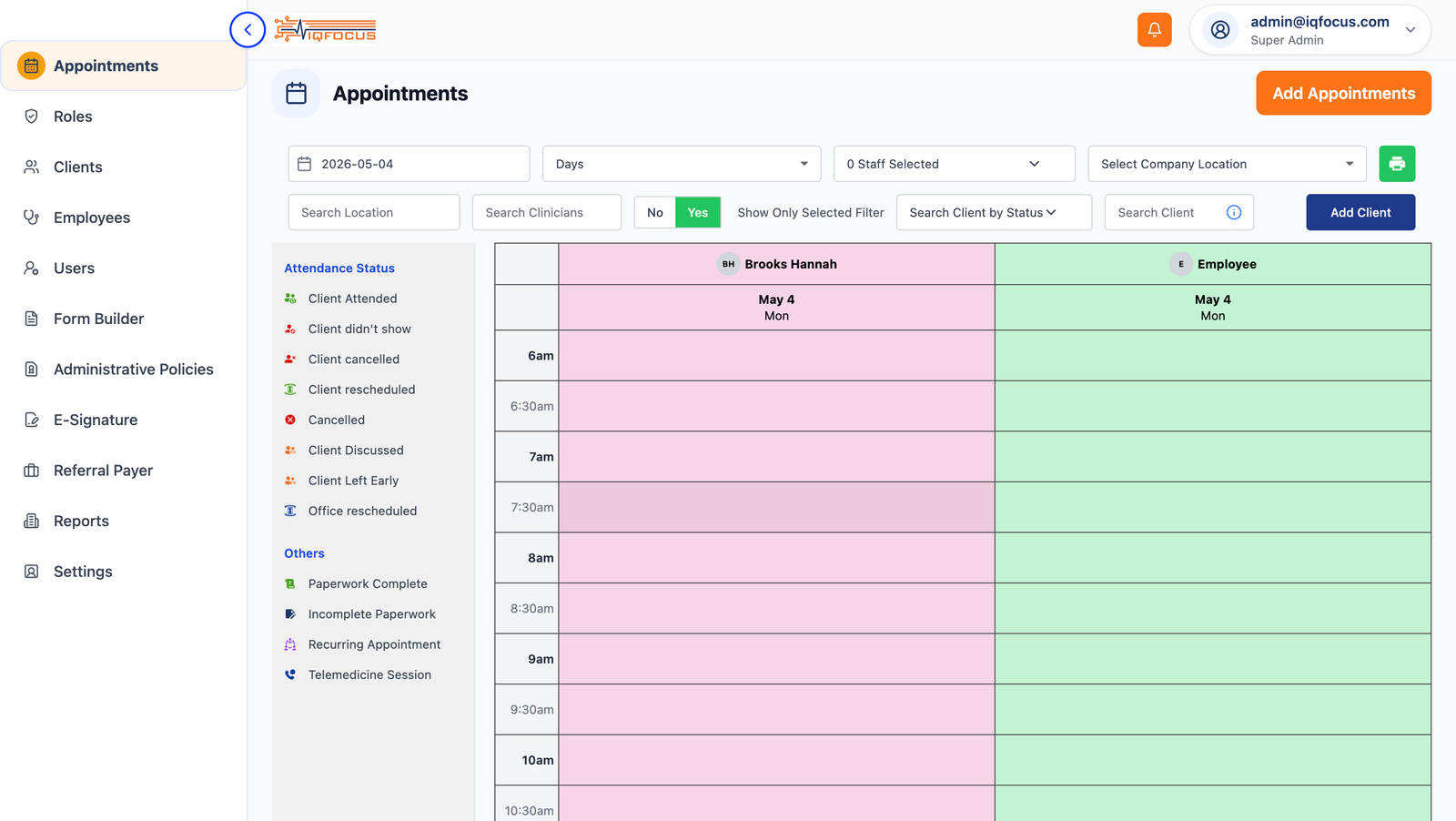Navigate to Employees page

pyautogui.click(x=123, y=218)
